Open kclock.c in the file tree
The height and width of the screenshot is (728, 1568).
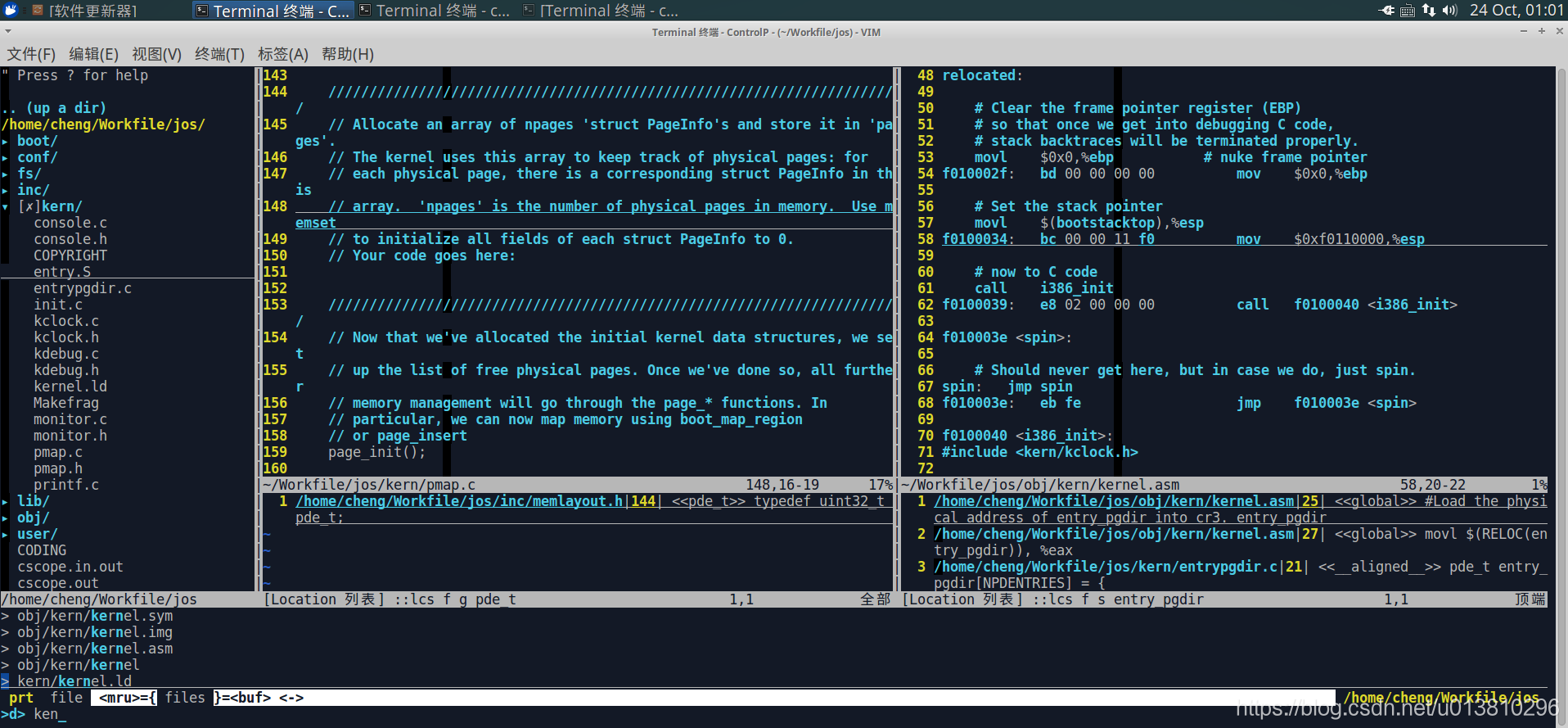point(66,321)
